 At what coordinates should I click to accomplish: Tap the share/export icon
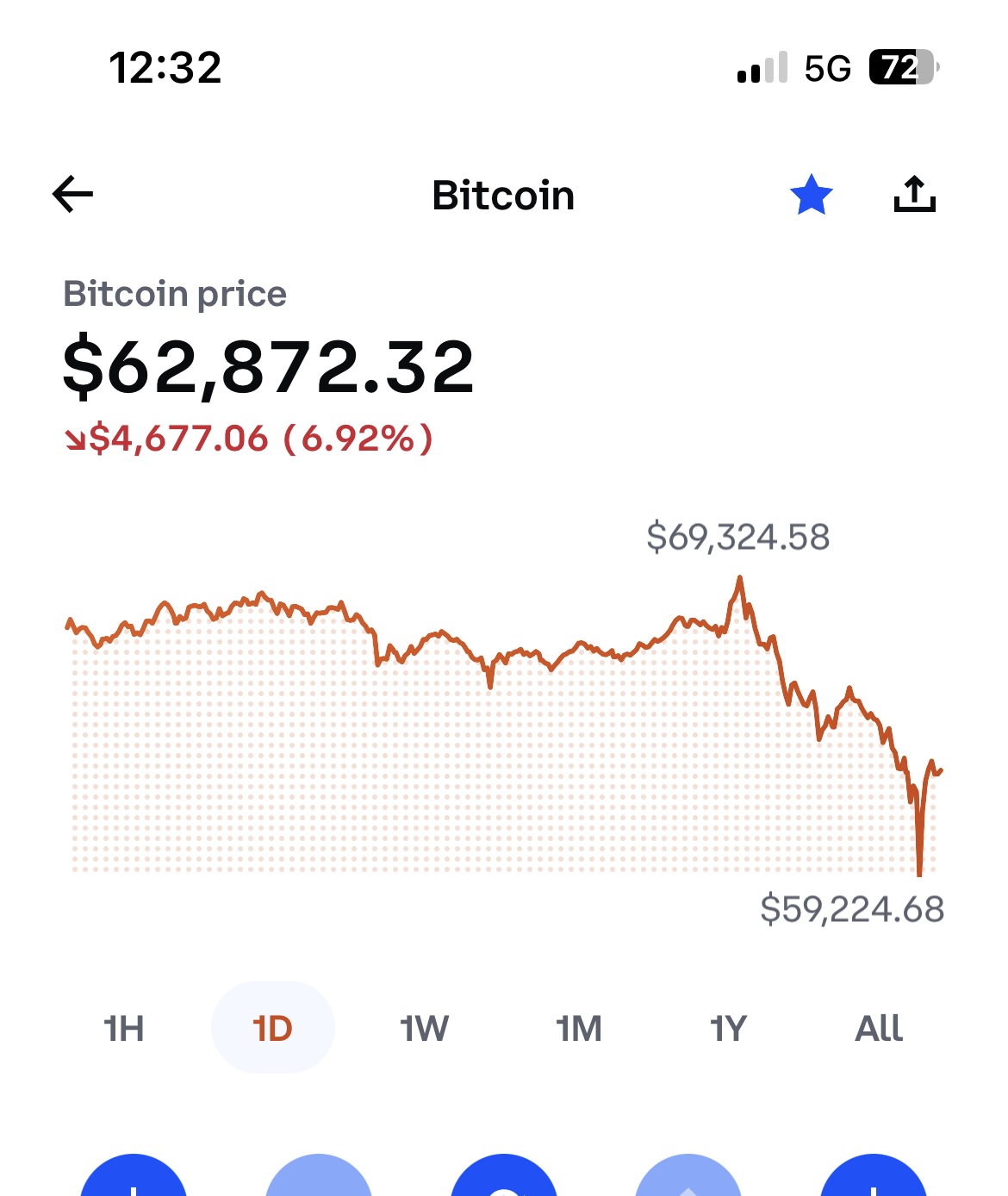[x=914, y=195]
